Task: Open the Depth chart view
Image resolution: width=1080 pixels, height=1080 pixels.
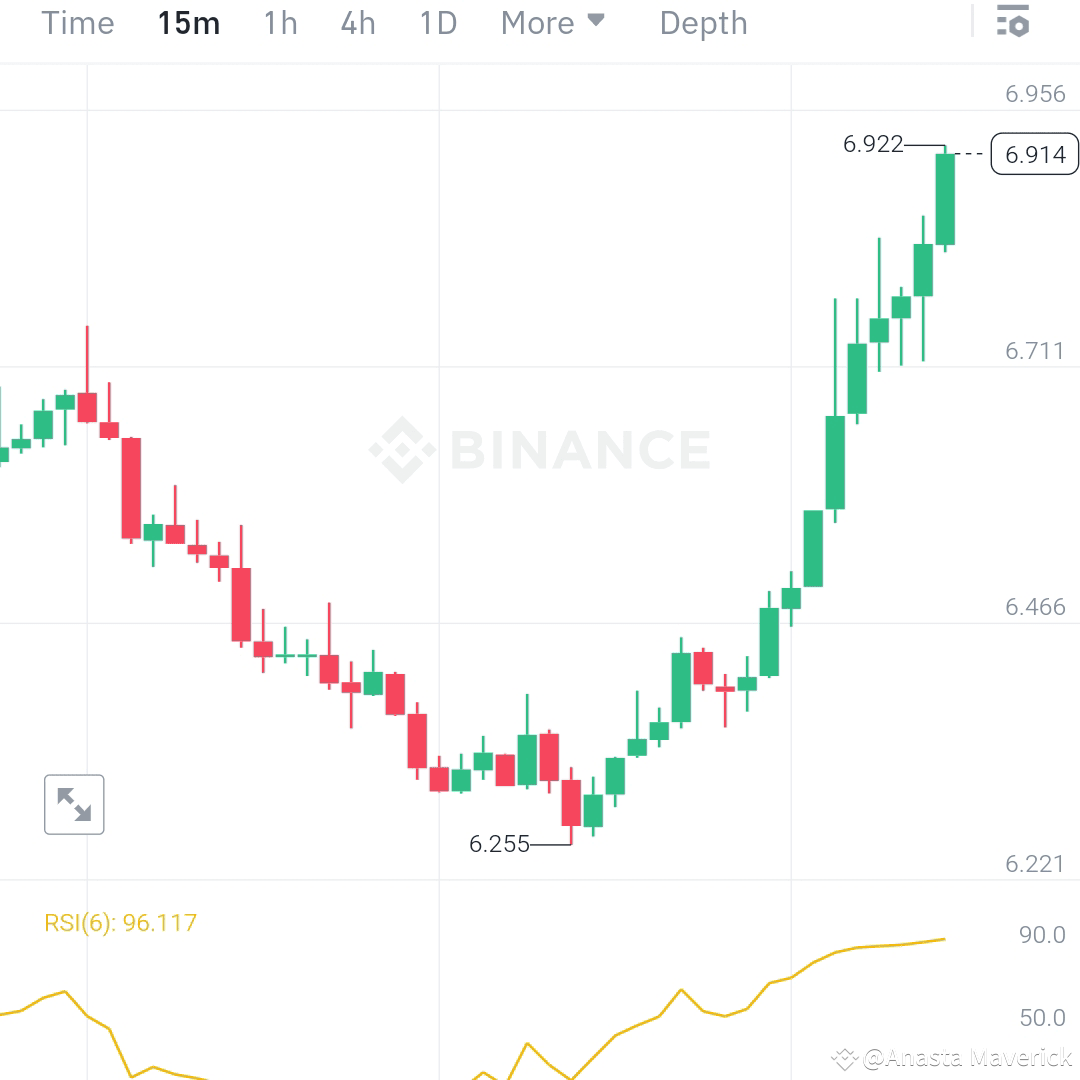Action: tap(703, 23)
